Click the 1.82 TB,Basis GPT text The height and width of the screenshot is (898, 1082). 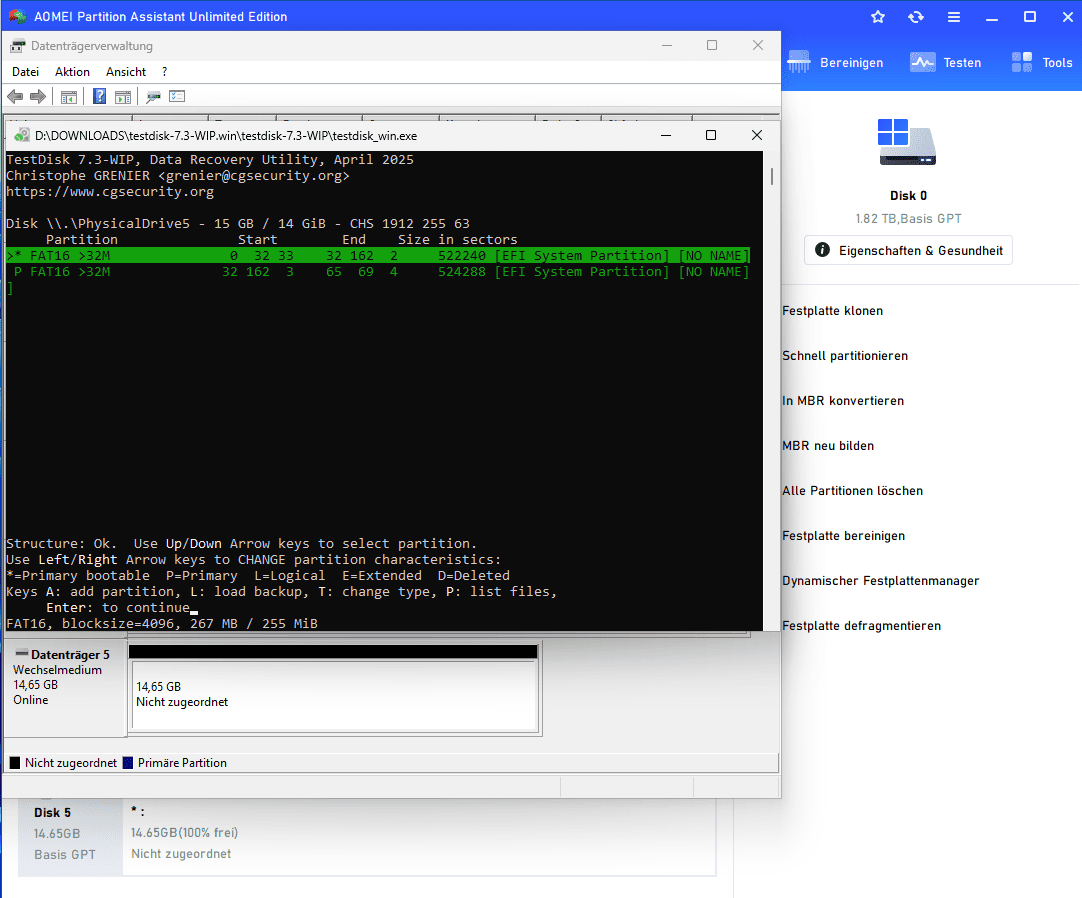[x=908, y=219]
